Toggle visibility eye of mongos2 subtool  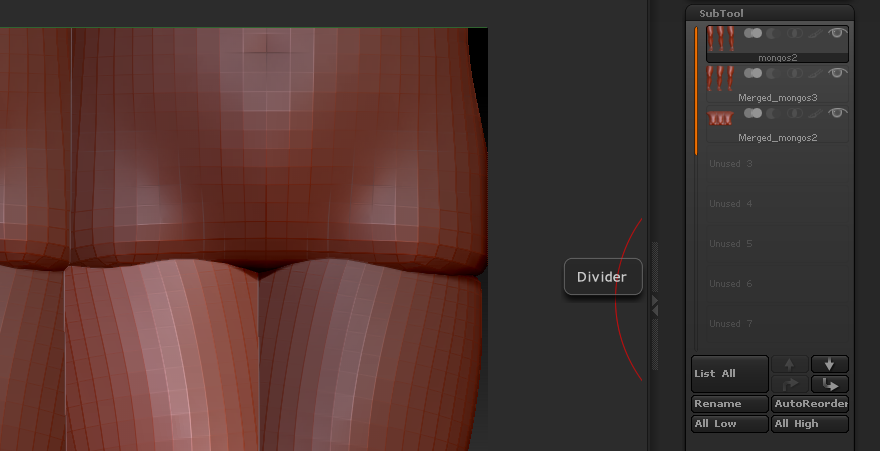coord(837,34)
